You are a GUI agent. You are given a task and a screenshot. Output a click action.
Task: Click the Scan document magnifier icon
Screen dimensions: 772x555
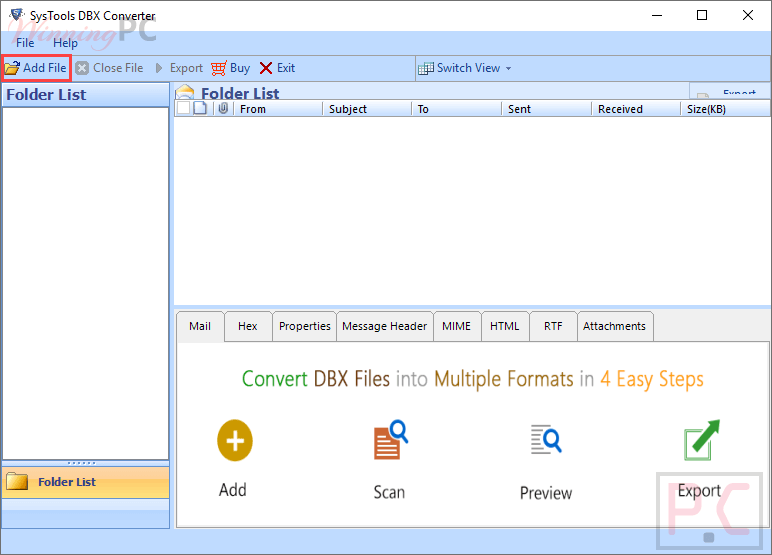coord(390,440)
